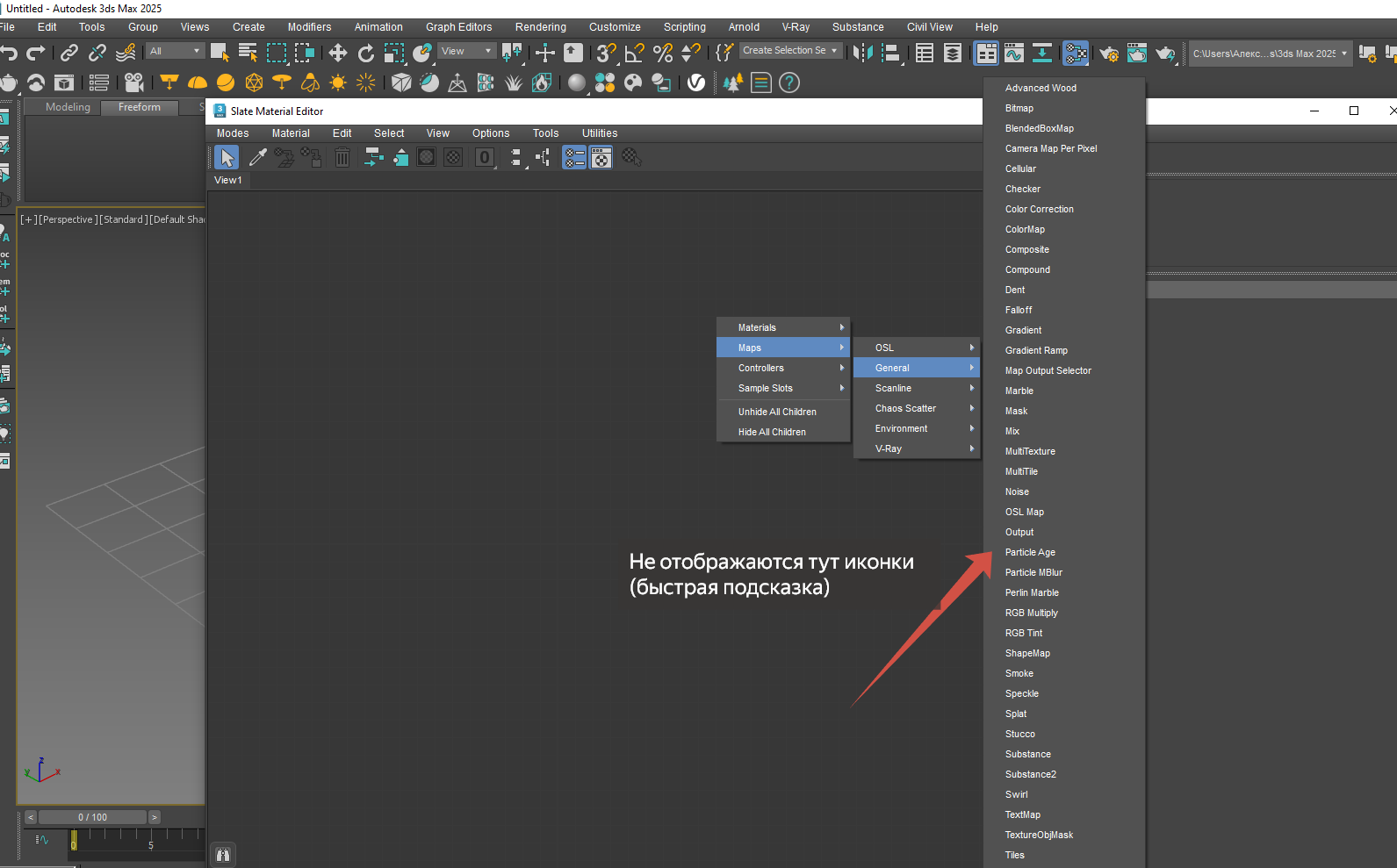Toggle the Parameter Editor panel button
The image size is (1397, 868).
coord(601,157)
